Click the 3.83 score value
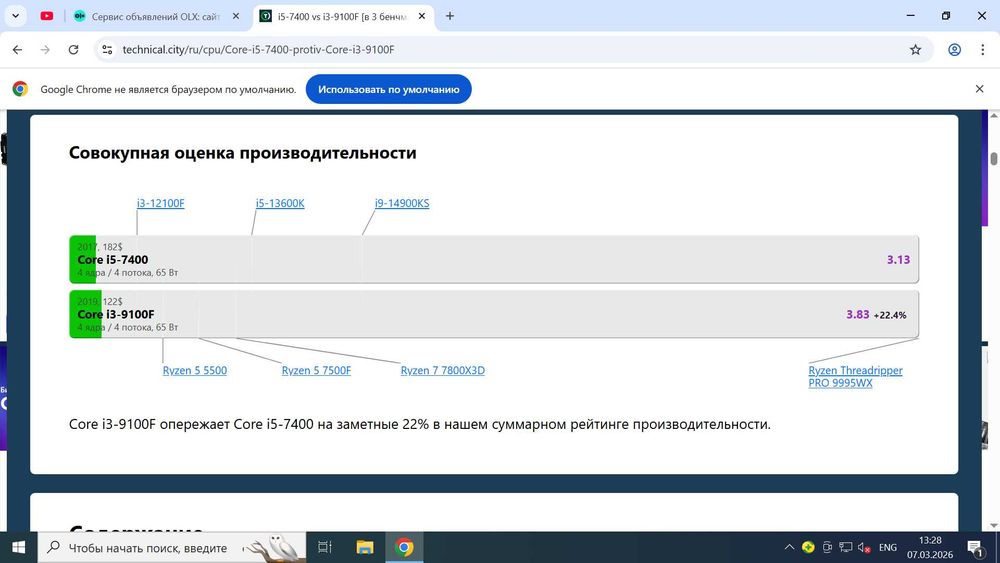 (858, 314)
